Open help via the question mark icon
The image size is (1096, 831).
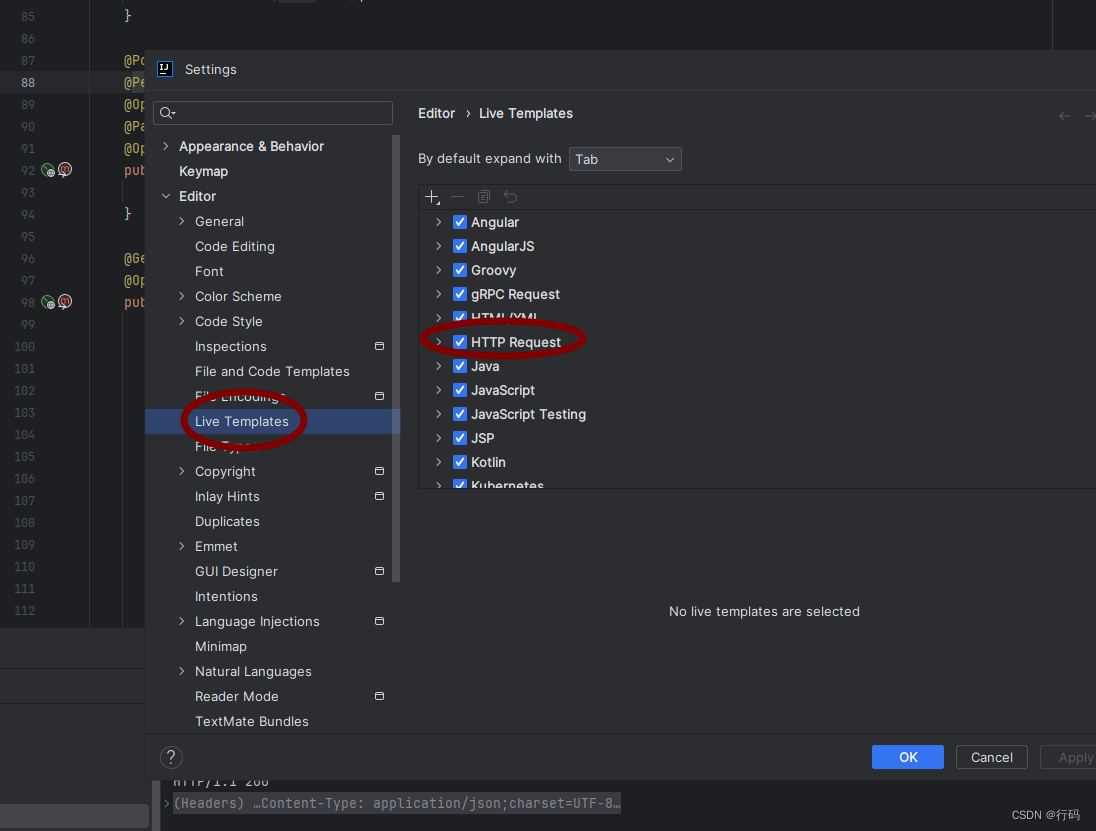click(171, 757)
